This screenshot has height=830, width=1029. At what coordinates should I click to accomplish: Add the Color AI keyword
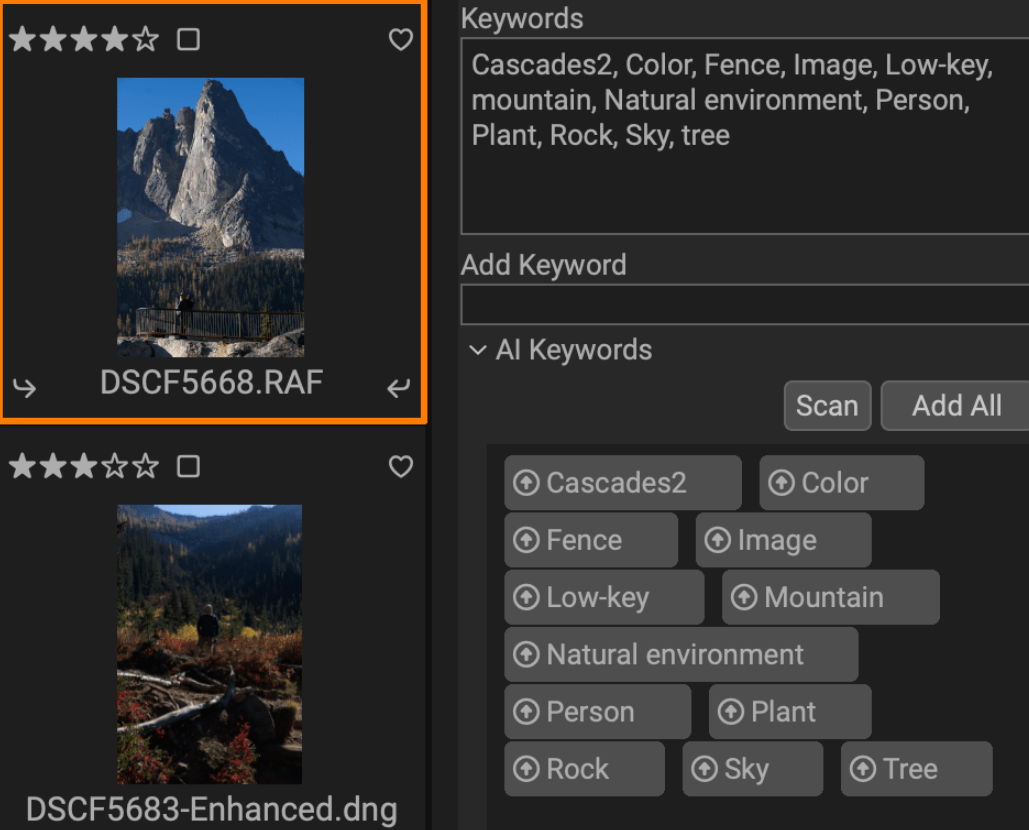841,483
